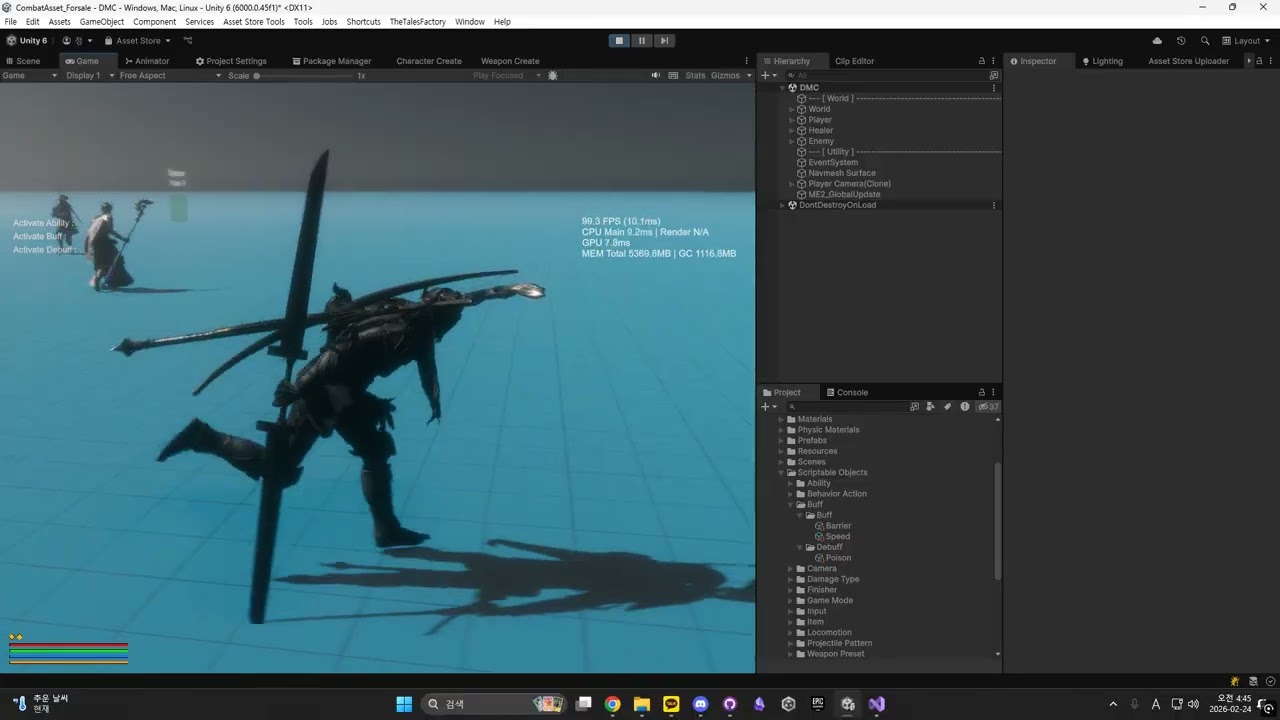This screenshot has width=1280, height=720.
Task: Step forward one frame
Action: point(664,41)
